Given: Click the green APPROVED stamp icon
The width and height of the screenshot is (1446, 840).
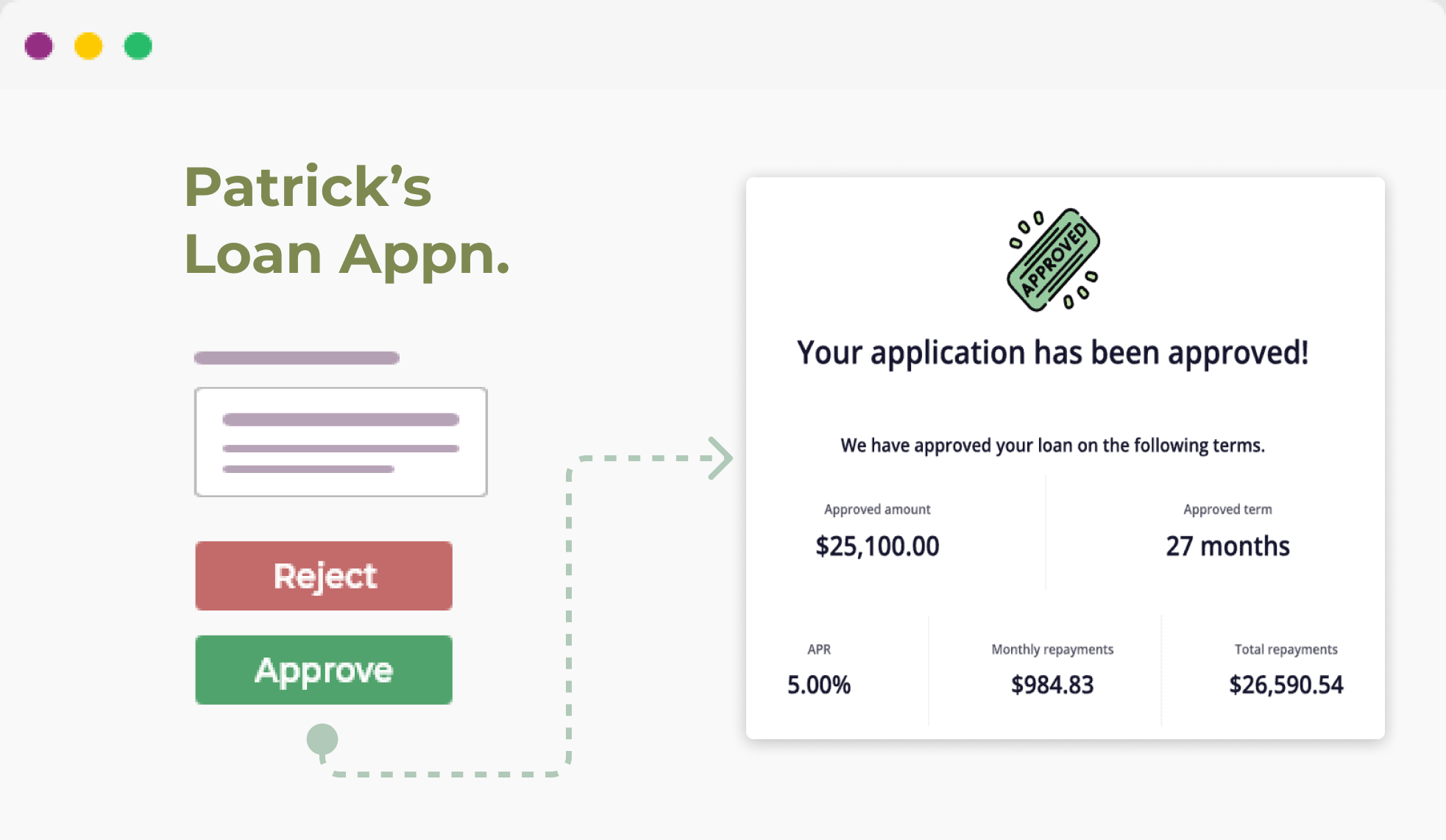Looking at the screenshot, I should pyautogui.click(x=1053, y=260).
